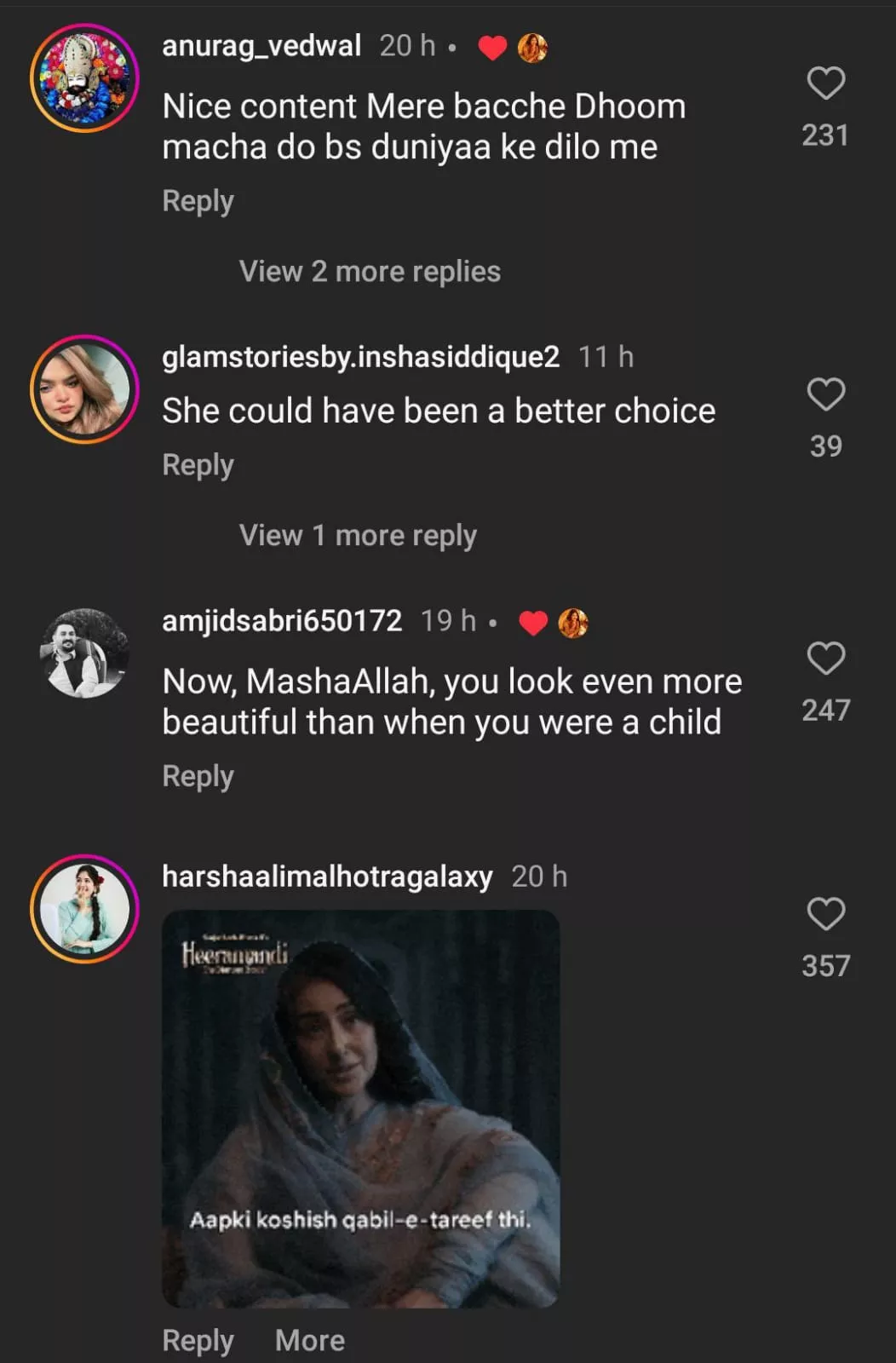Open More options under the GIF comment
896x1363 pixels.
[x=310, y=1340]
